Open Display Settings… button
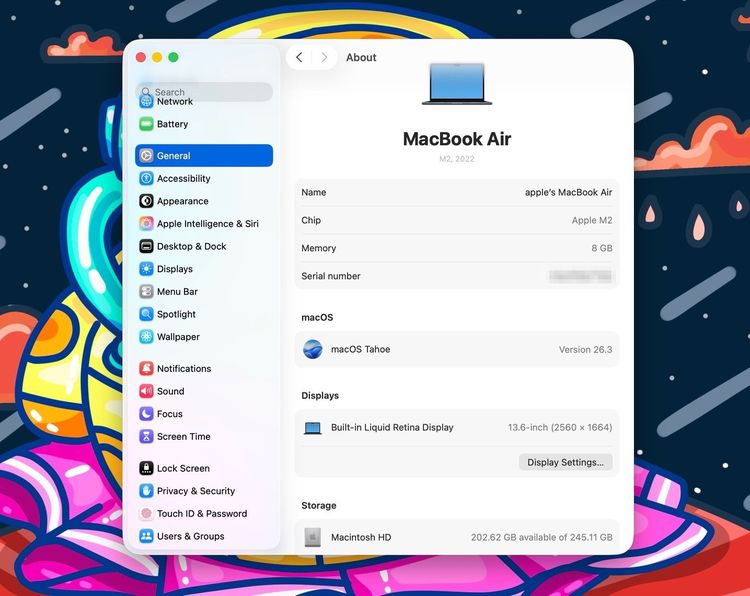Viewport: 750px width, 596px height. pyautogui.click(x=565, y=462)
